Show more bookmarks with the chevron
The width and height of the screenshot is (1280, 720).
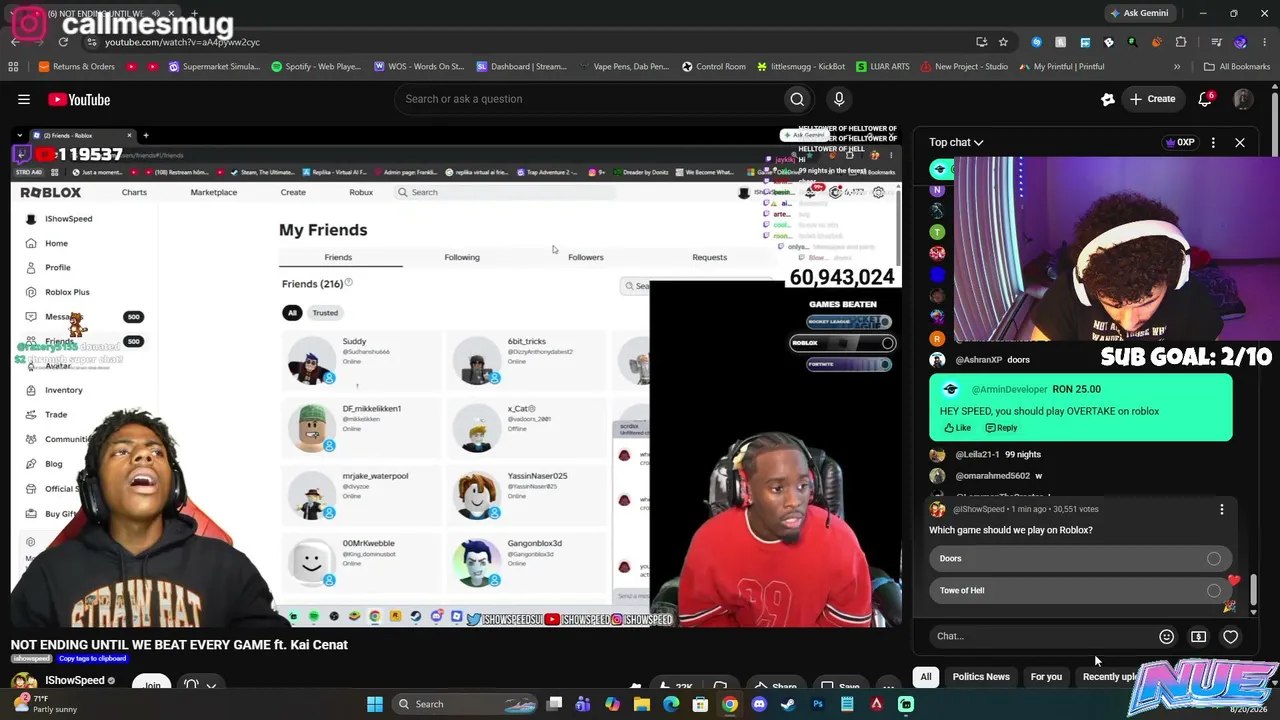click(x=1177, y=67)
